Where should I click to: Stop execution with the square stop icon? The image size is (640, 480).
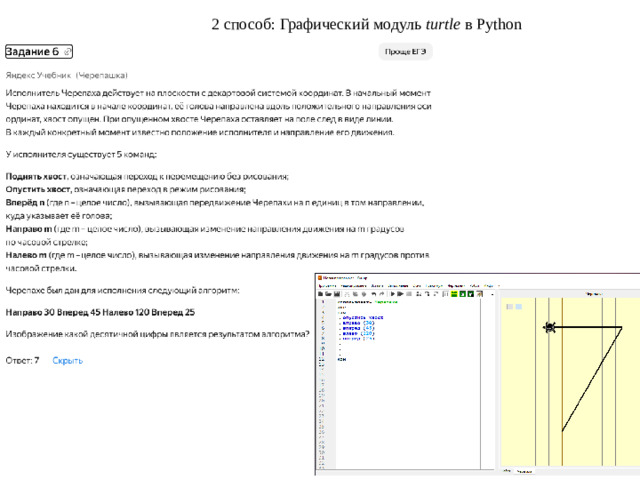(x=409, y=294)
